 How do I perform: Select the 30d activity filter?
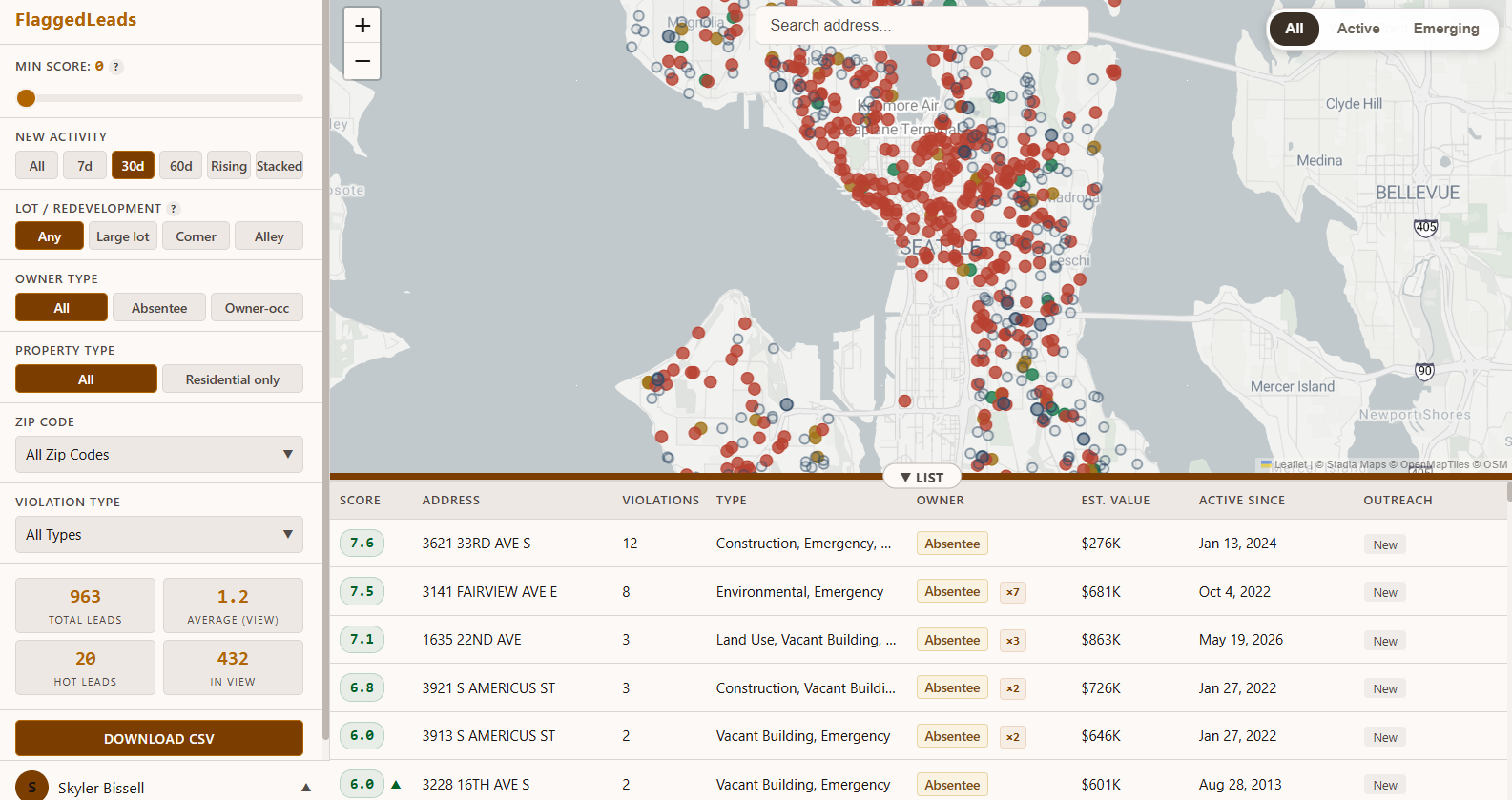coord(133,166)
